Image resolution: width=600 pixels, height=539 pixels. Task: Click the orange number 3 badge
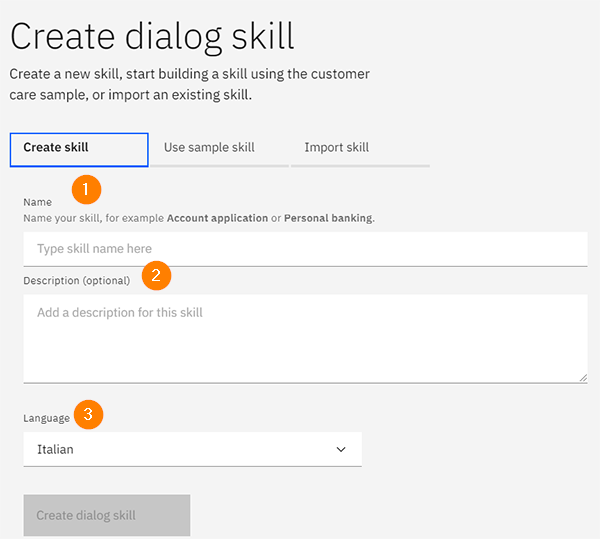89,414
